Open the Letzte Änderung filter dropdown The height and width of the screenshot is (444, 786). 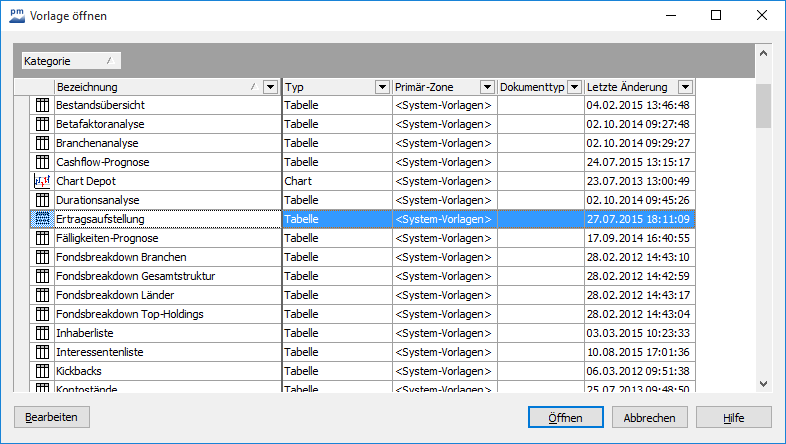(685, 87)
